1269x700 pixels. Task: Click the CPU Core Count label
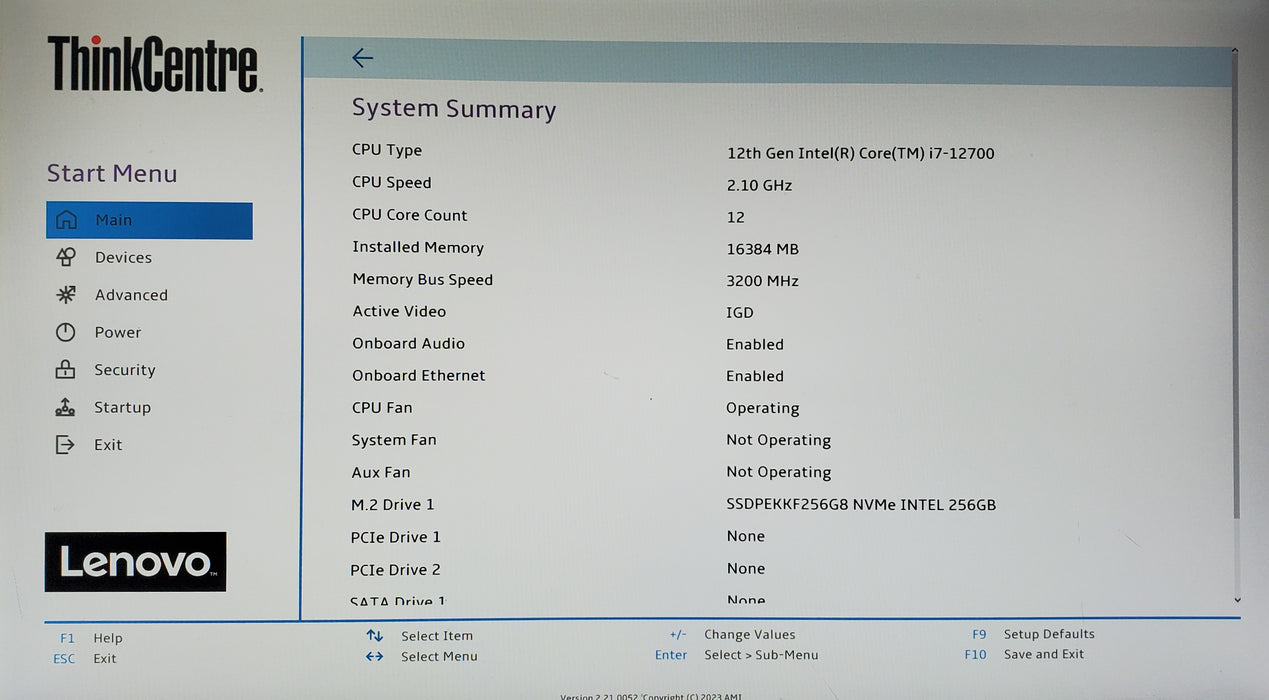(410, 215)
